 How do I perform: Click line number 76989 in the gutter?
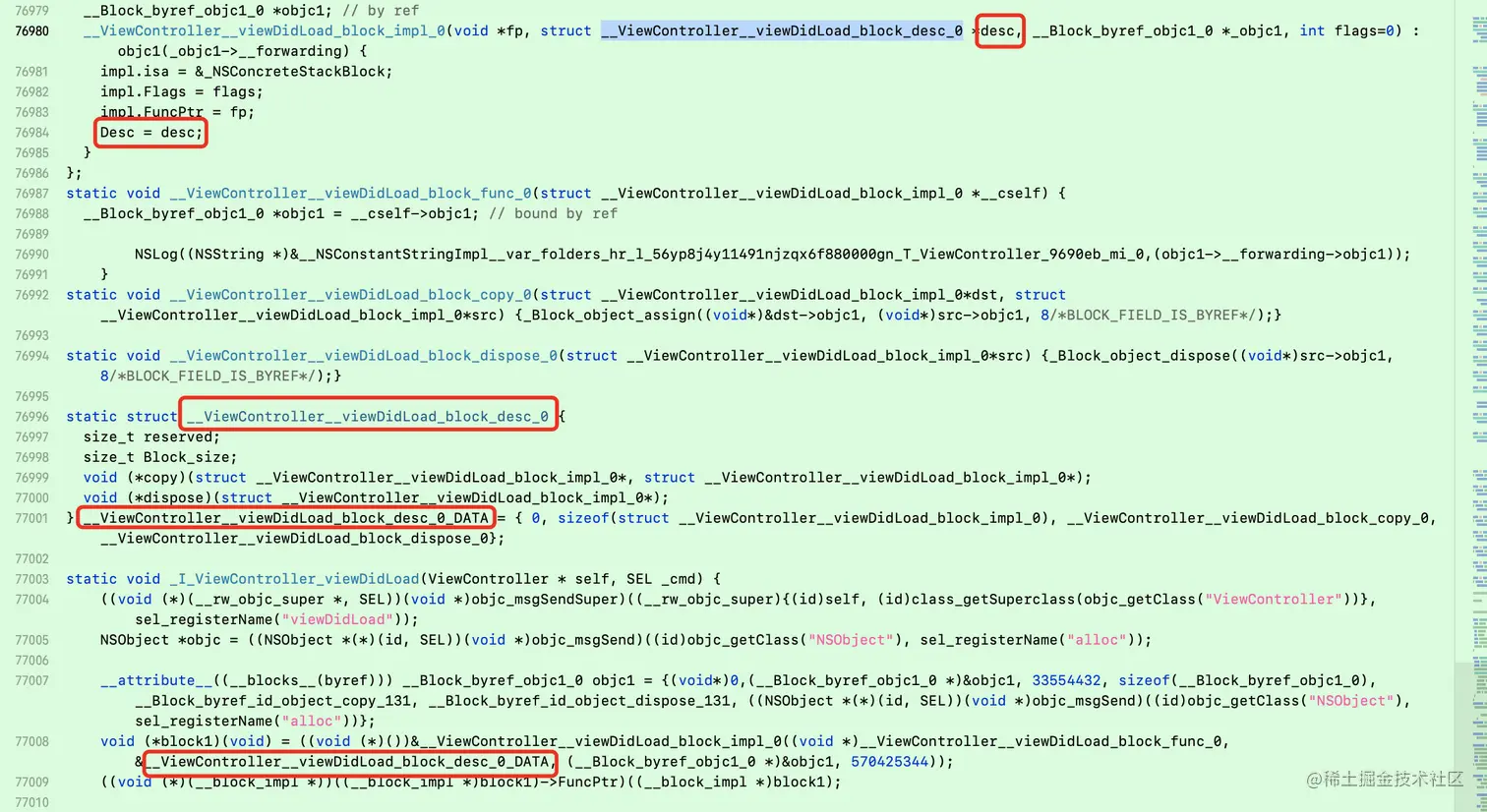[x=31, y=234]
